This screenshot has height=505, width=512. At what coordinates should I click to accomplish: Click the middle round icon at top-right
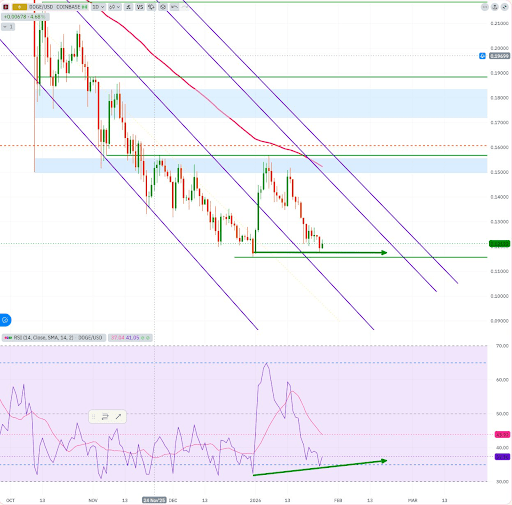click(x=495, y=7)
